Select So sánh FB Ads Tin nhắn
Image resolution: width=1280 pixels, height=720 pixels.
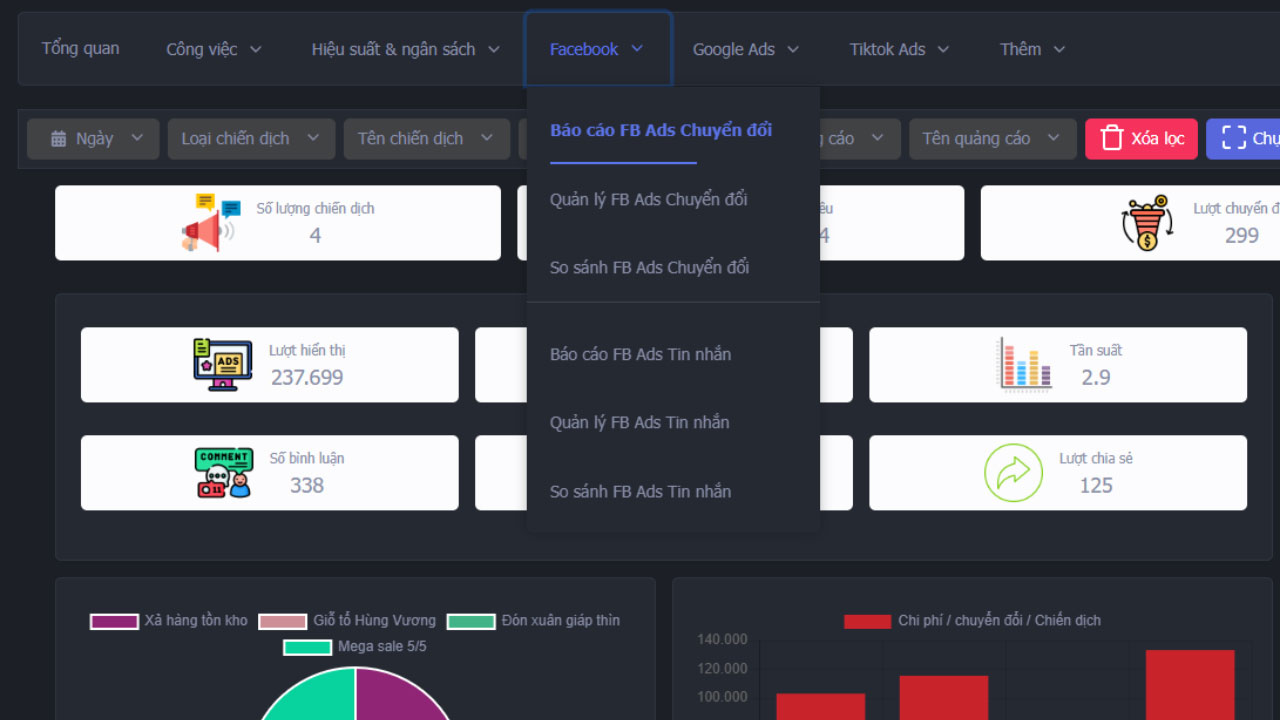pos(640,491)
